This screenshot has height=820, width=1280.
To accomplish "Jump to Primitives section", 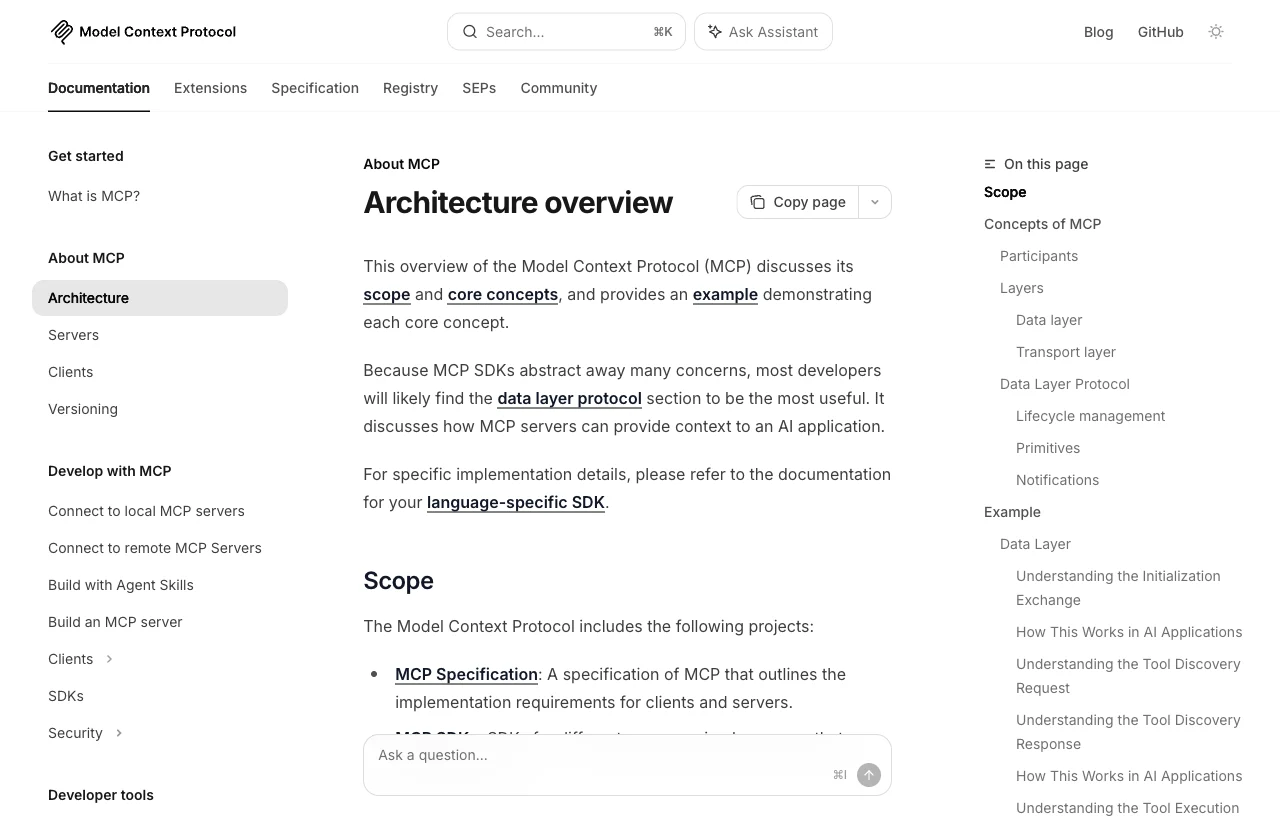I will [x=1048, y=448].
